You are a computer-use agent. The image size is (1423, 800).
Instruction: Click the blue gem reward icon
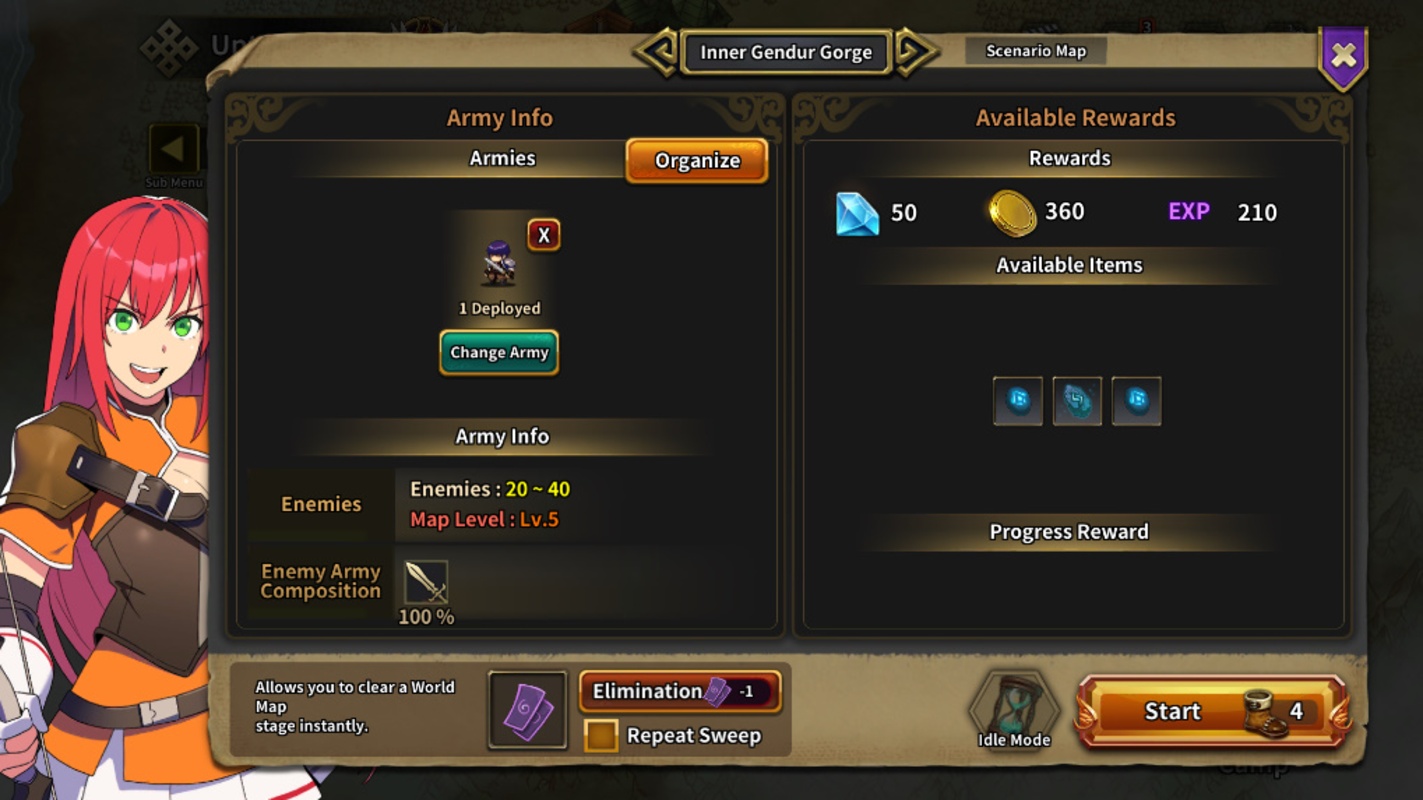[857, 213]
